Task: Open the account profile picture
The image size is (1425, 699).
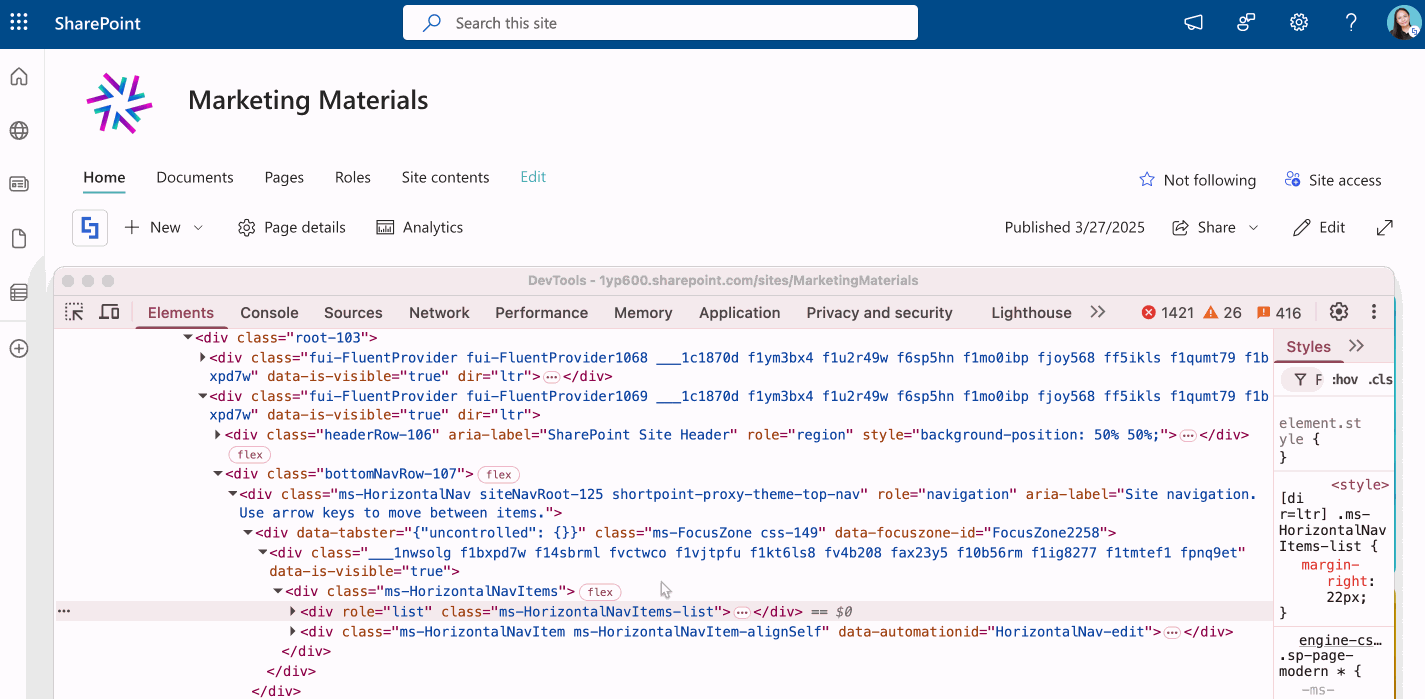Action: [1403, 23]
